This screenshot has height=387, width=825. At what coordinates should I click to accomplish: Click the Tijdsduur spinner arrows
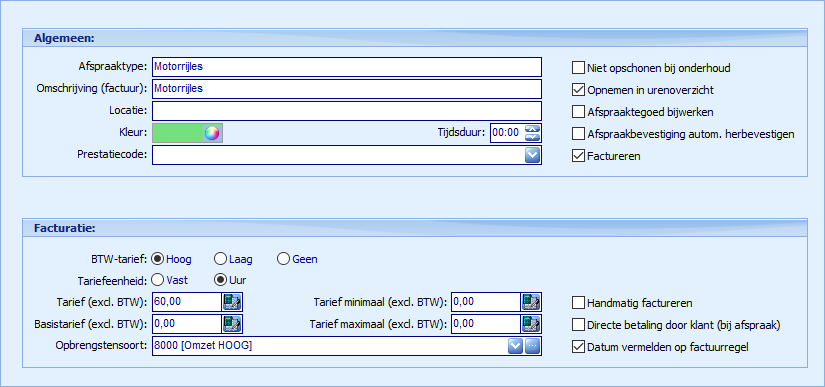point(533,133)
